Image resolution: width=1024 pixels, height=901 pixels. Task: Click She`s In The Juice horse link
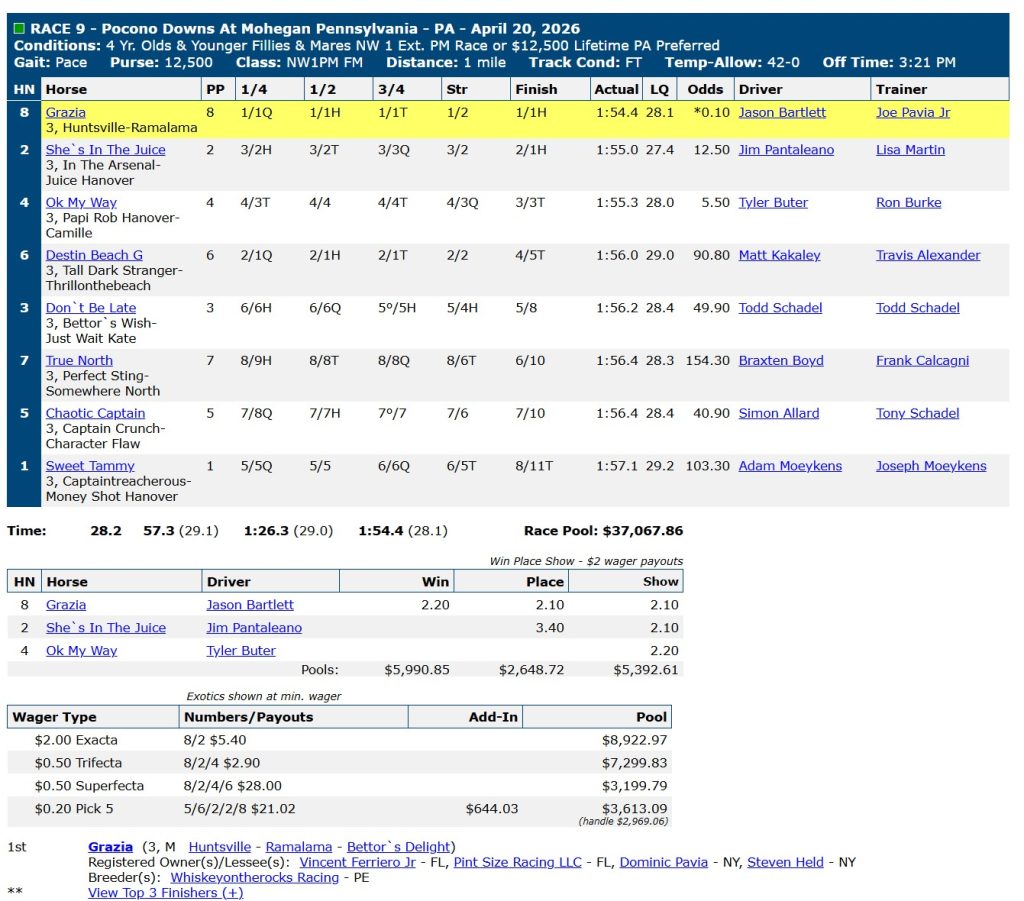[106, 150]
